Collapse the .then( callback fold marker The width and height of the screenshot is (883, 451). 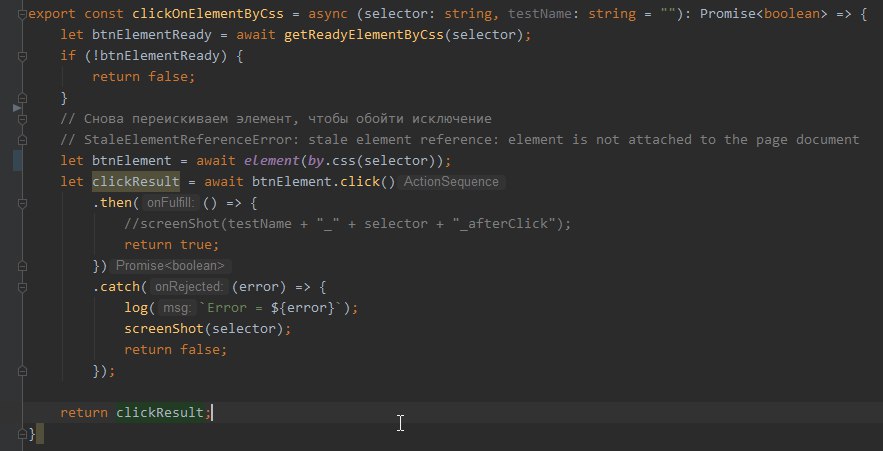(x=23, y=203)
